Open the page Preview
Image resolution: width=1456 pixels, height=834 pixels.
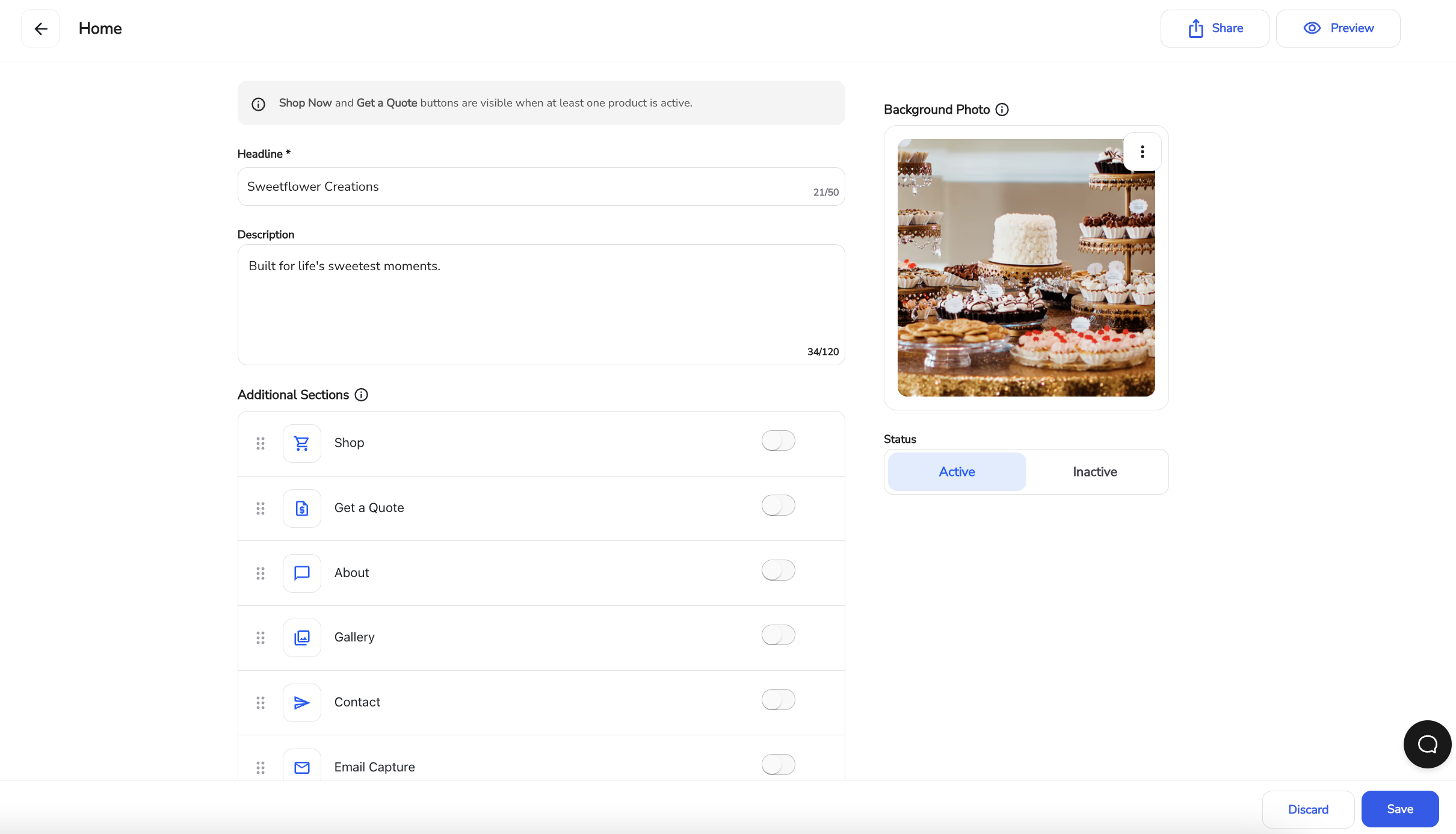point(1338,28)
